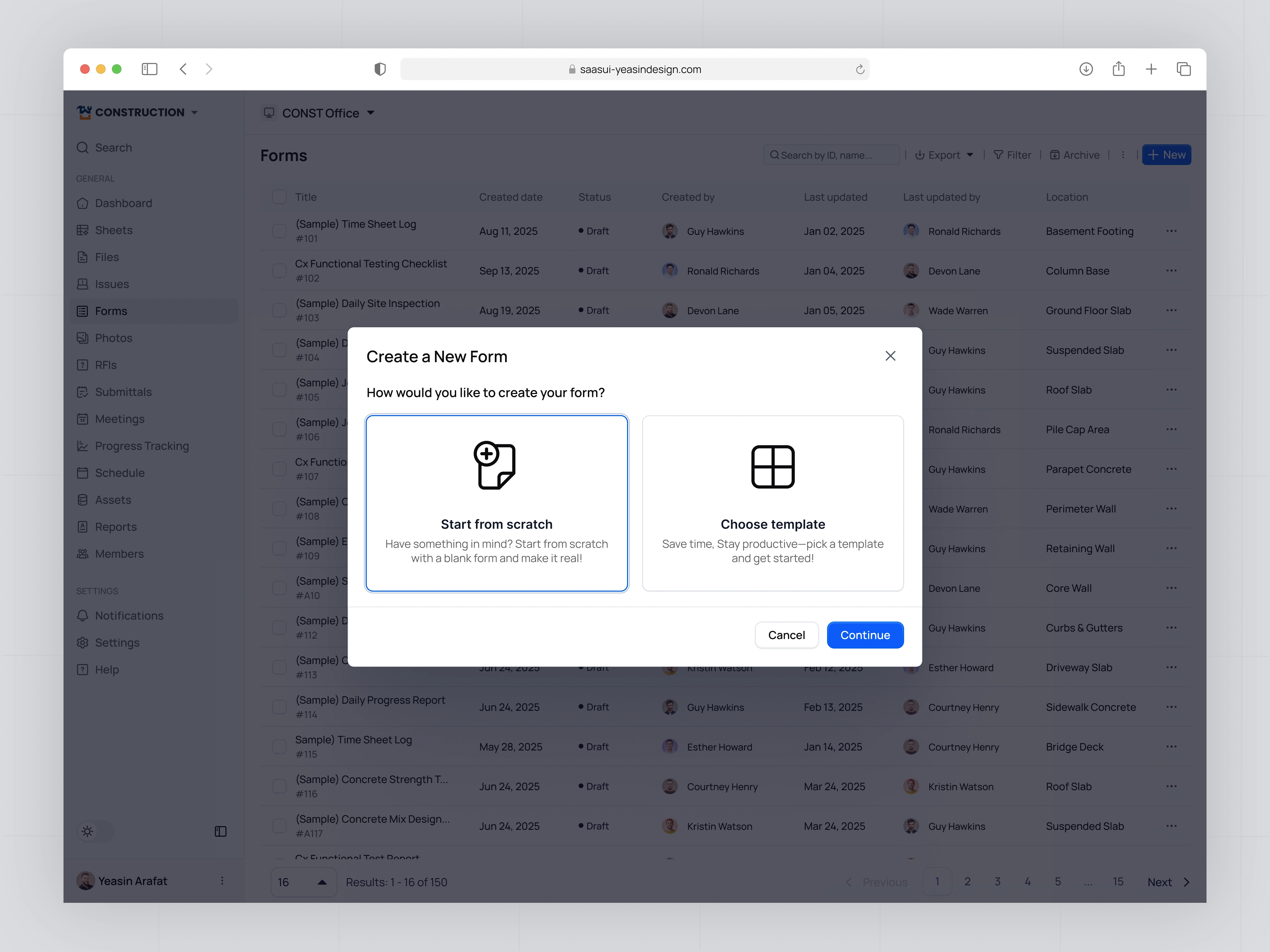
Task: Open row actions for Column Base
Action: pyautogui.click(x=1171, y=270)
